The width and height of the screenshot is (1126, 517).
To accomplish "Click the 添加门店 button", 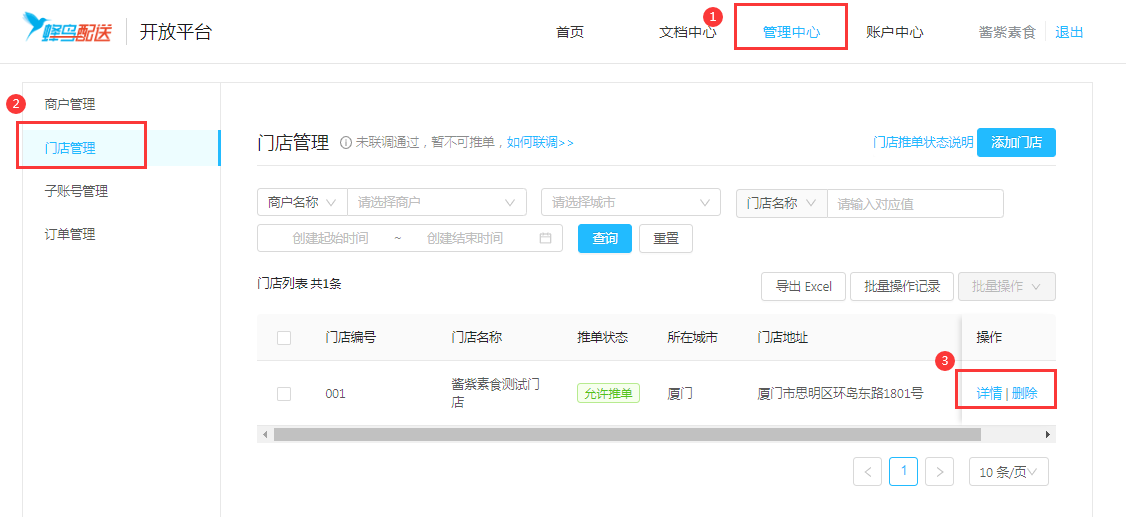I will [x=1016, y=143].
